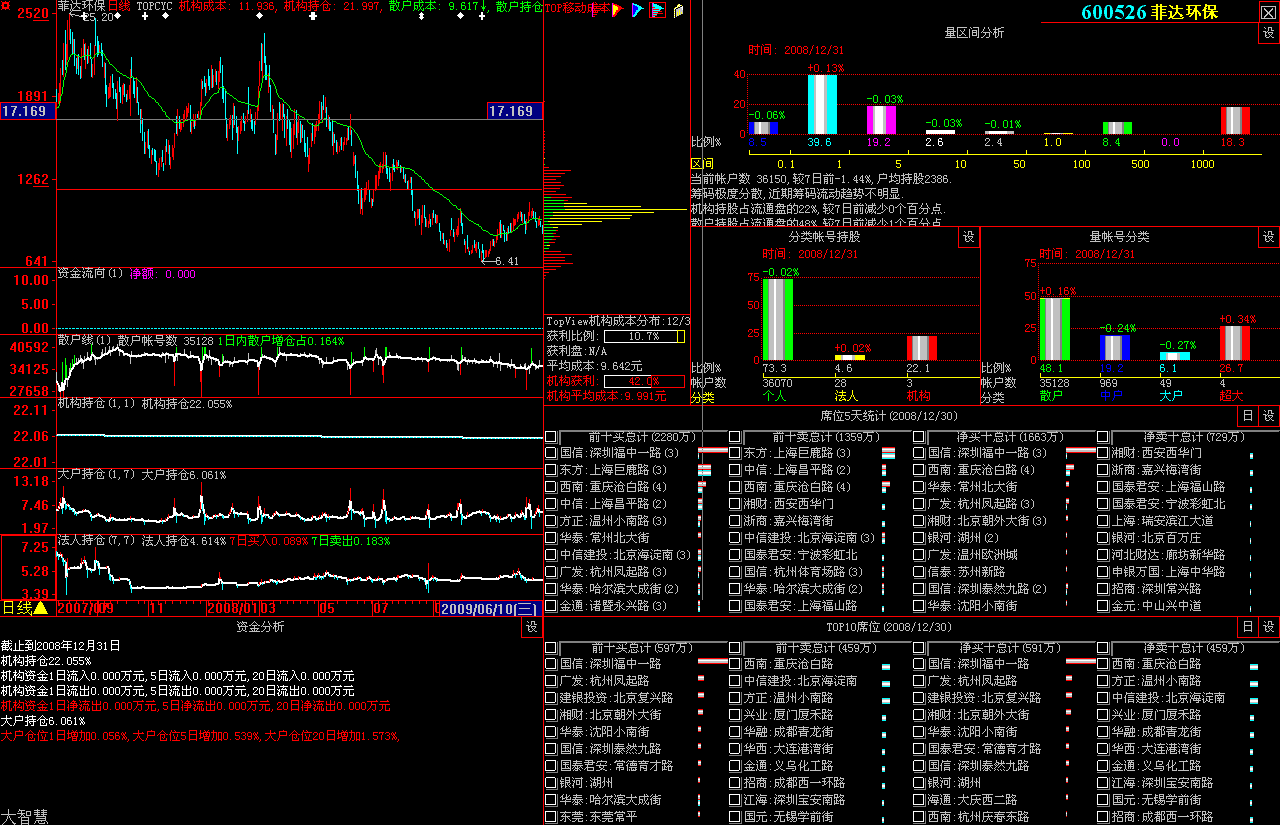The width and height of the screenshot is (1280, 825).
Task: Click 日 button in 席位5天统计 header
Action: tap(1247, 416)
